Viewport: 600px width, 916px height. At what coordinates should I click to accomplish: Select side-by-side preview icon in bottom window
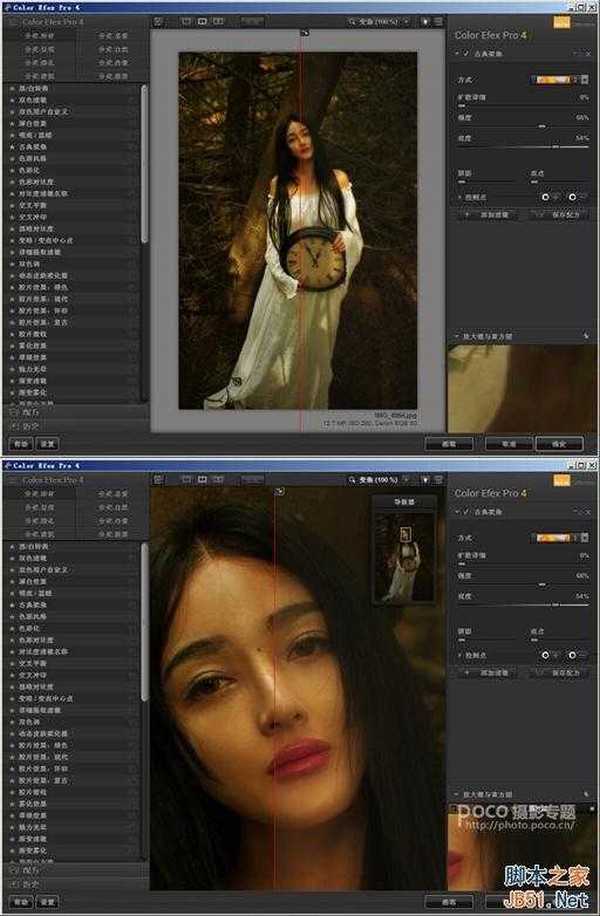pyautogui.click(x=218, y=480)
